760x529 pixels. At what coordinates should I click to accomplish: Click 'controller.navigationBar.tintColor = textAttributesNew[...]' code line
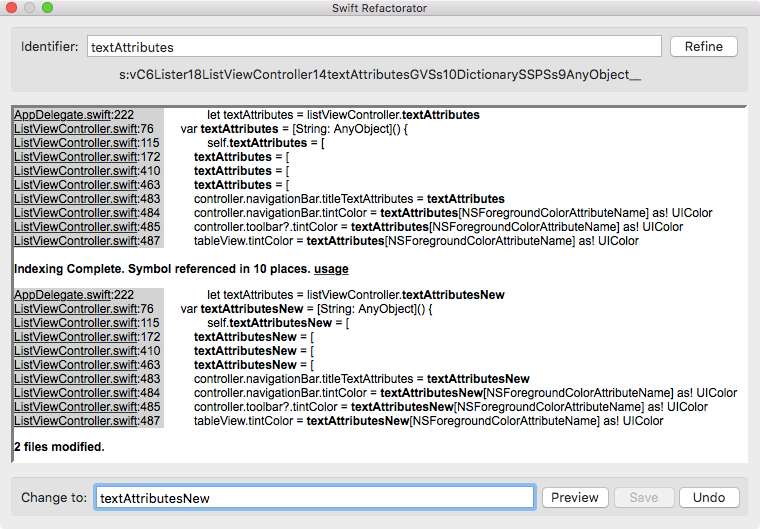[465, 393]
